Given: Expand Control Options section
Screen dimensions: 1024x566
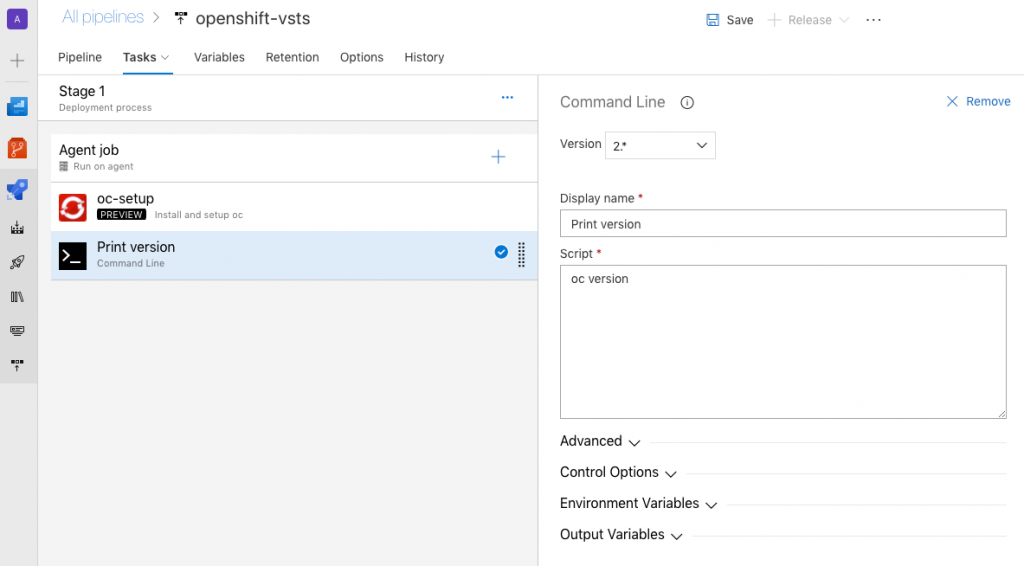Looking at the screenshot, I should pyautogui.click(x=618, y=472).
